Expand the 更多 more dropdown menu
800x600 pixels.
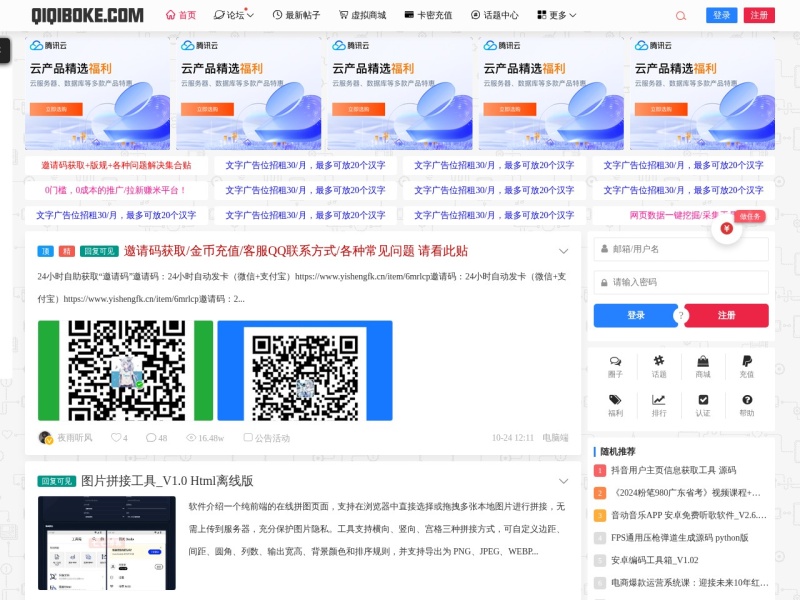pyautogui.click(x=557, y=15)
